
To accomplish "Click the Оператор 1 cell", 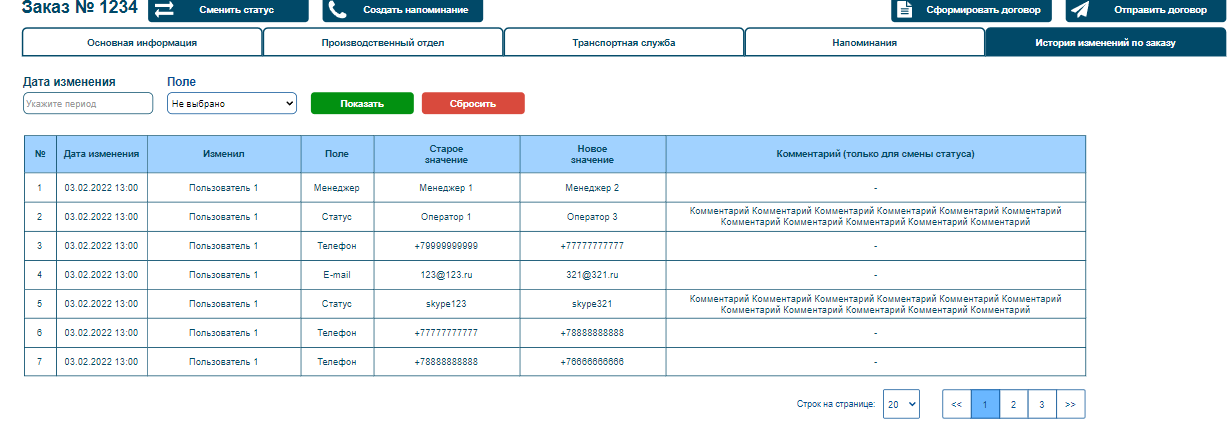I will 447,217.
